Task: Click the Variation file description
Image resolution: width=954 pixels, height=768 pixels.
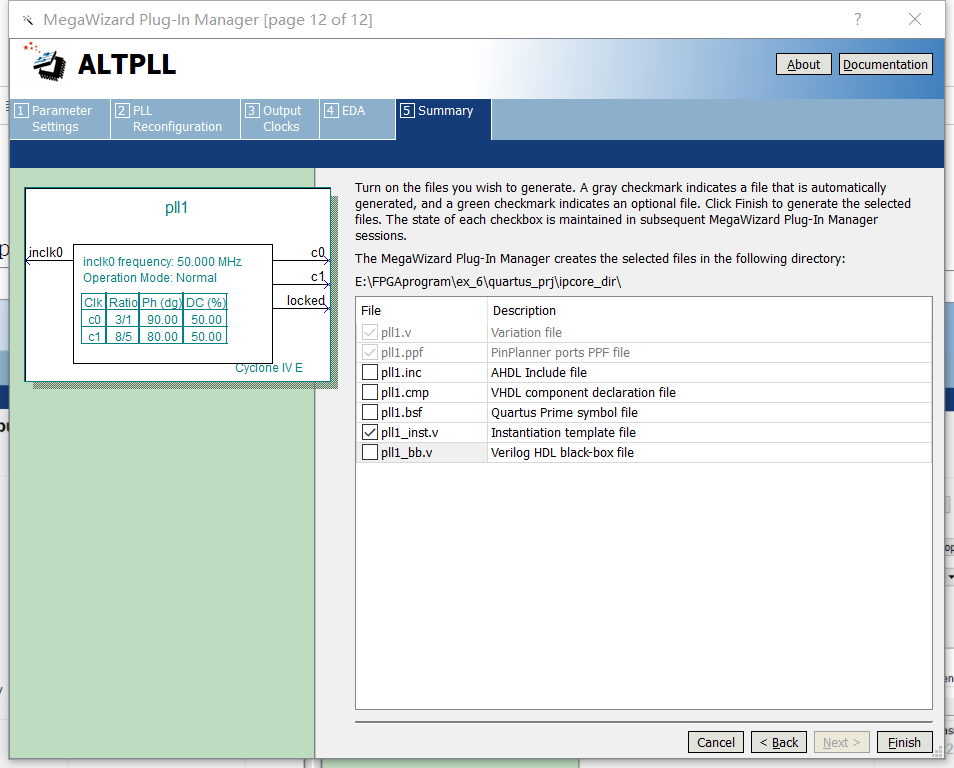Action: pos(526,332)
